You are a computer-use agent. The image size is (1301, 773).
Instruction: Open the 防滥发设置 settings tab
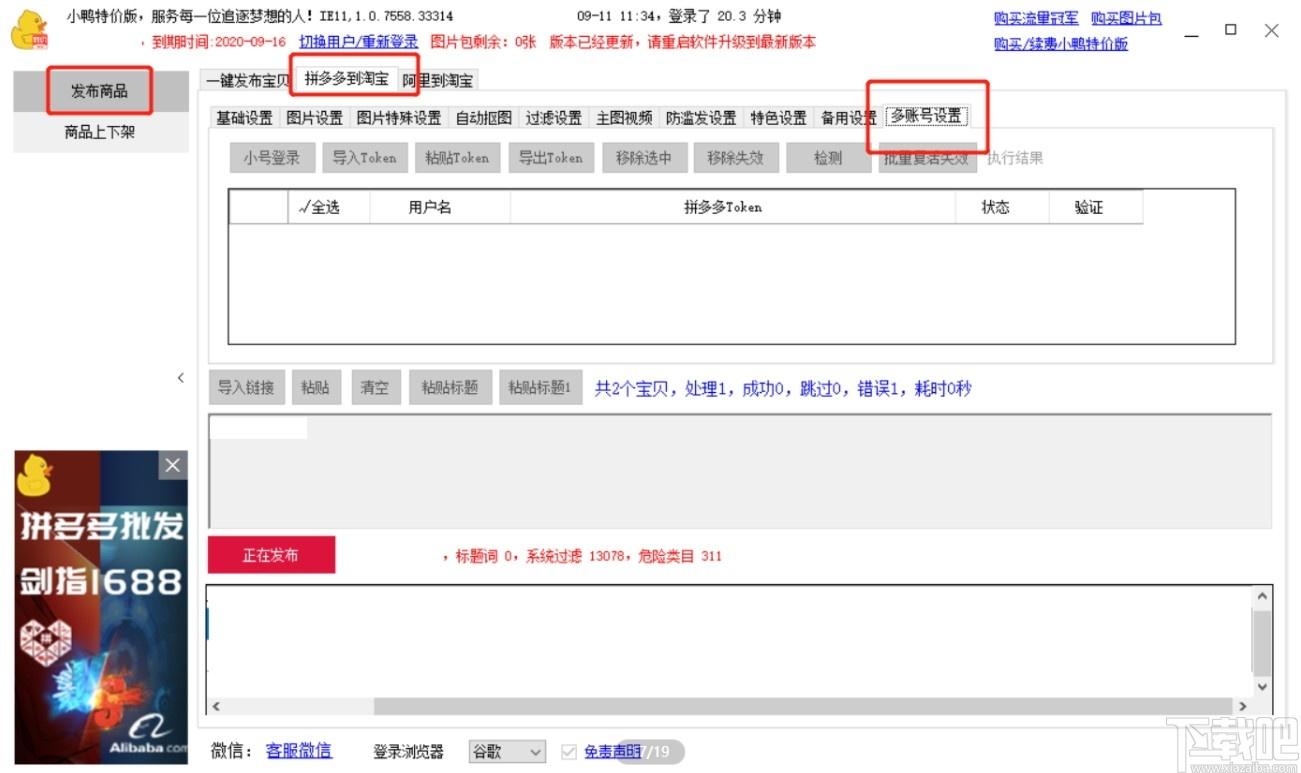tap(701, 118)
